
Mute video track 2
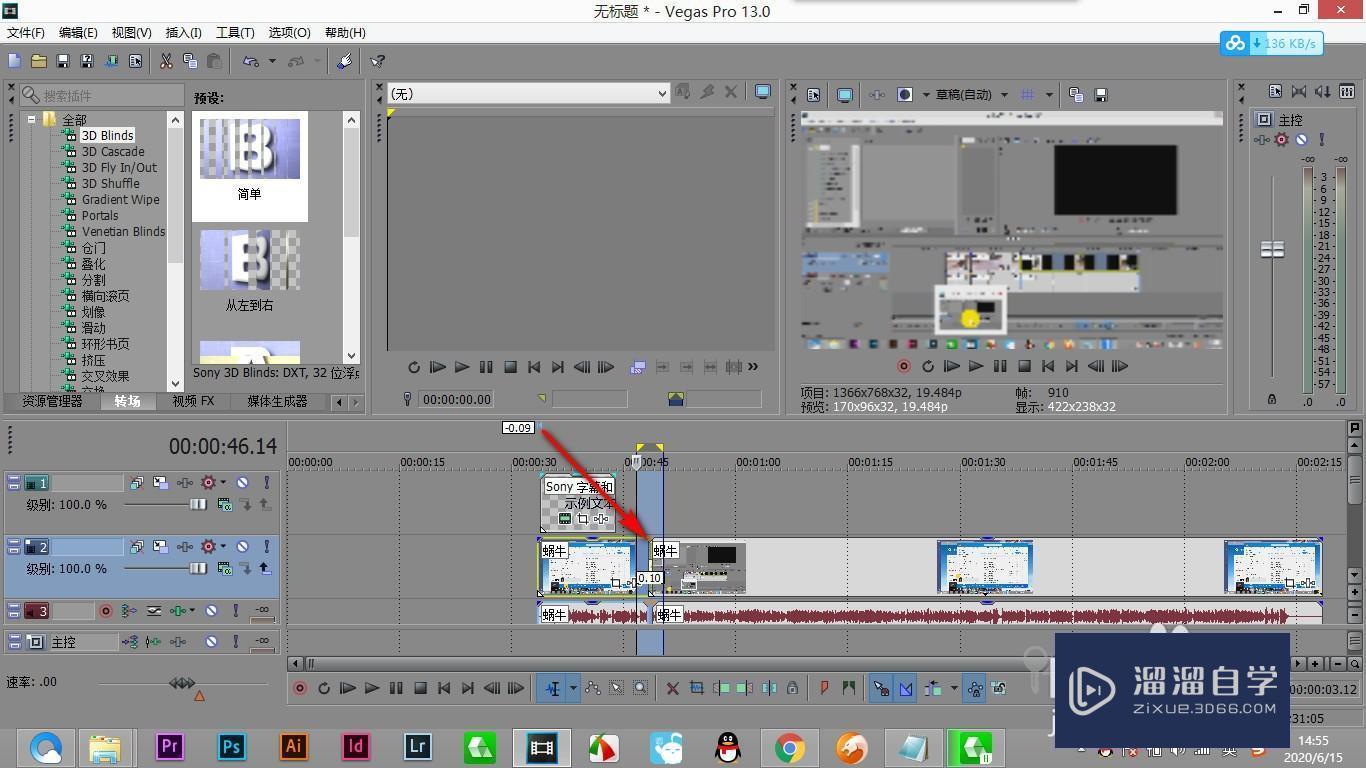point(242,547)
